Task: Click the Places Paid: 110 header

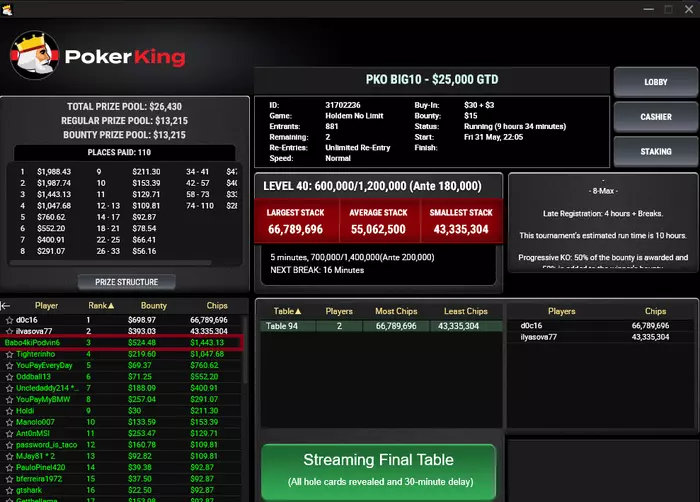Action: pos(119,152)
